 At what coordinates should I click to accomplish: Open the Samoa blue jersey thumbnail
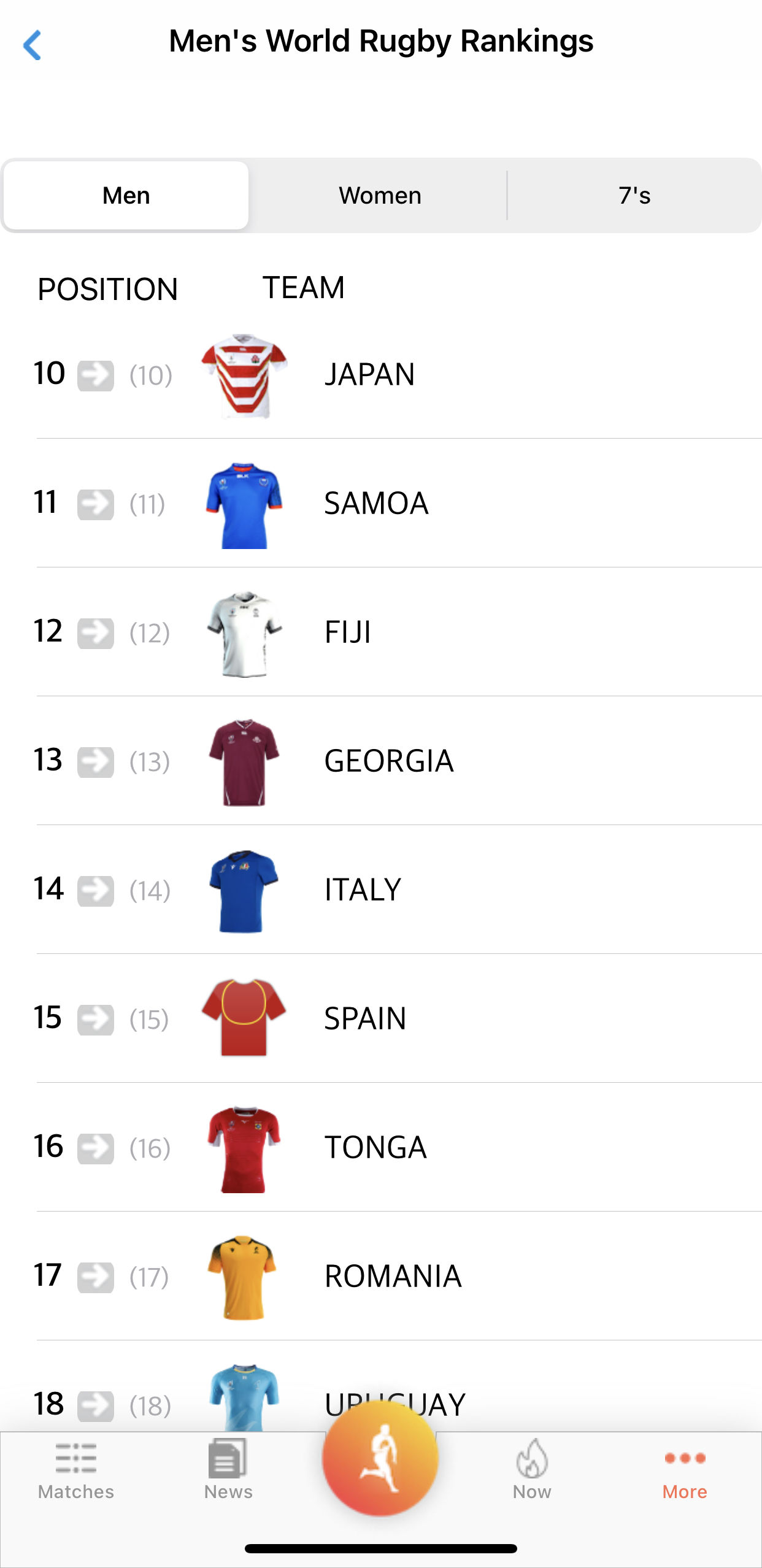[244, 505]
